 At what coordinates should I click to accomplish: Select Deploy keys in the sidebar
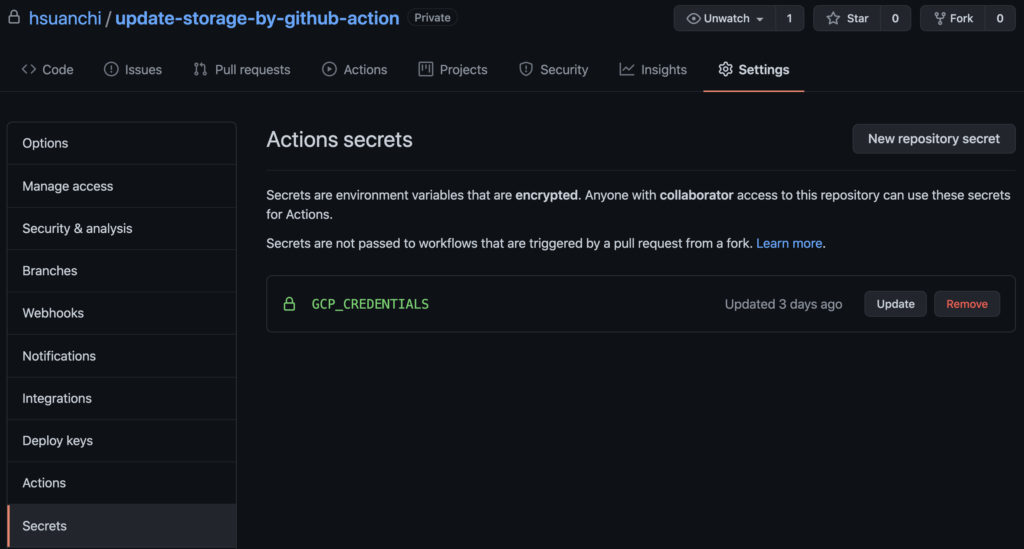pyautogui.click(x=121, y=441)
